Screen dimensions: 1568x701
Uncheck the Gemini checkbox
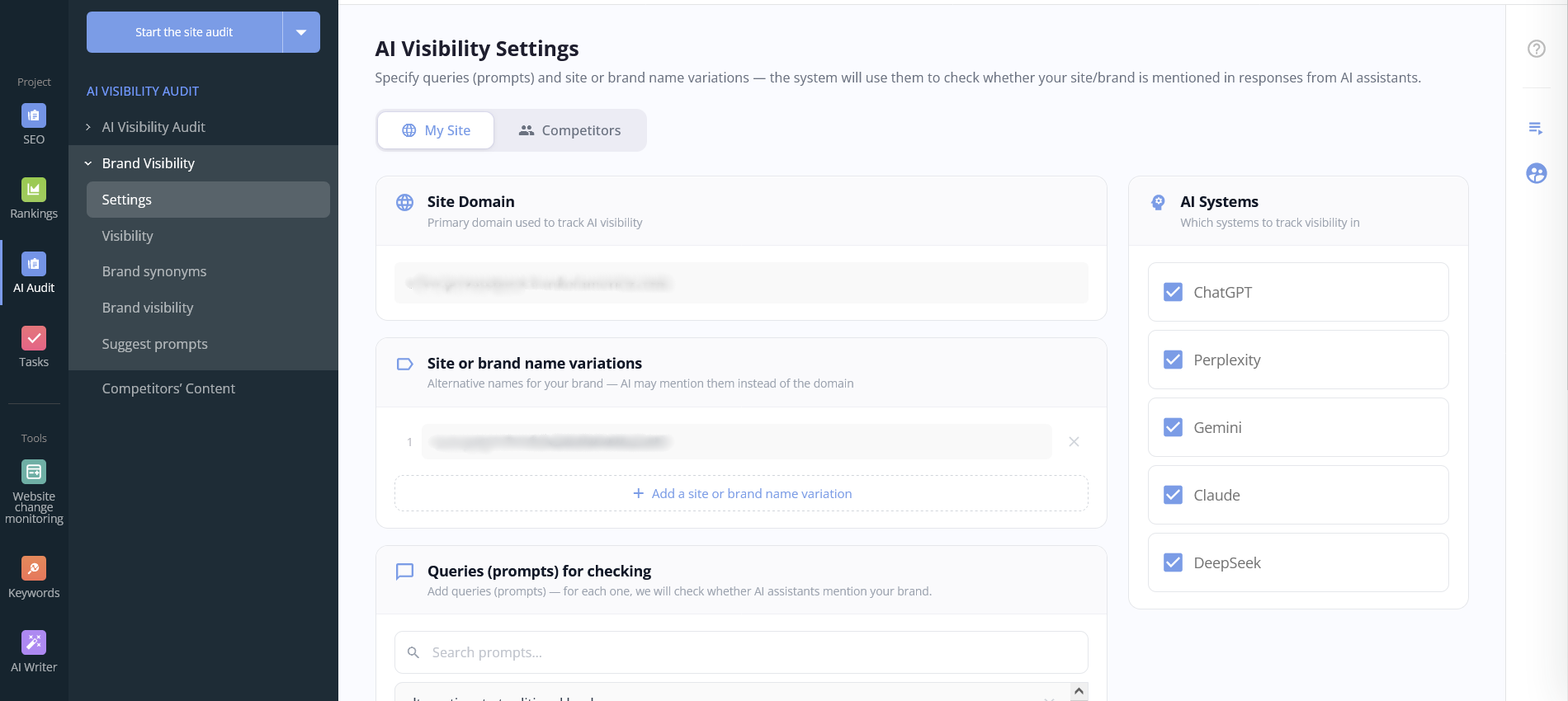1173,427
